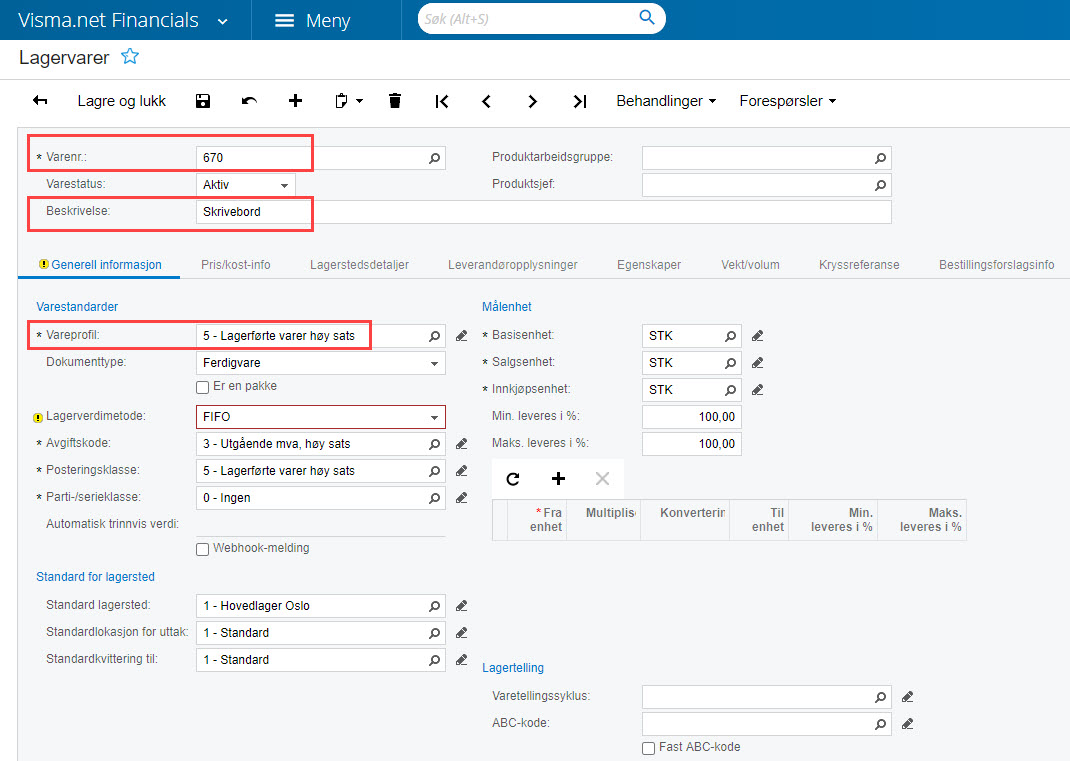Click the back arrow toolbar icon
The image size is (1070, 761).
[40, 101]
